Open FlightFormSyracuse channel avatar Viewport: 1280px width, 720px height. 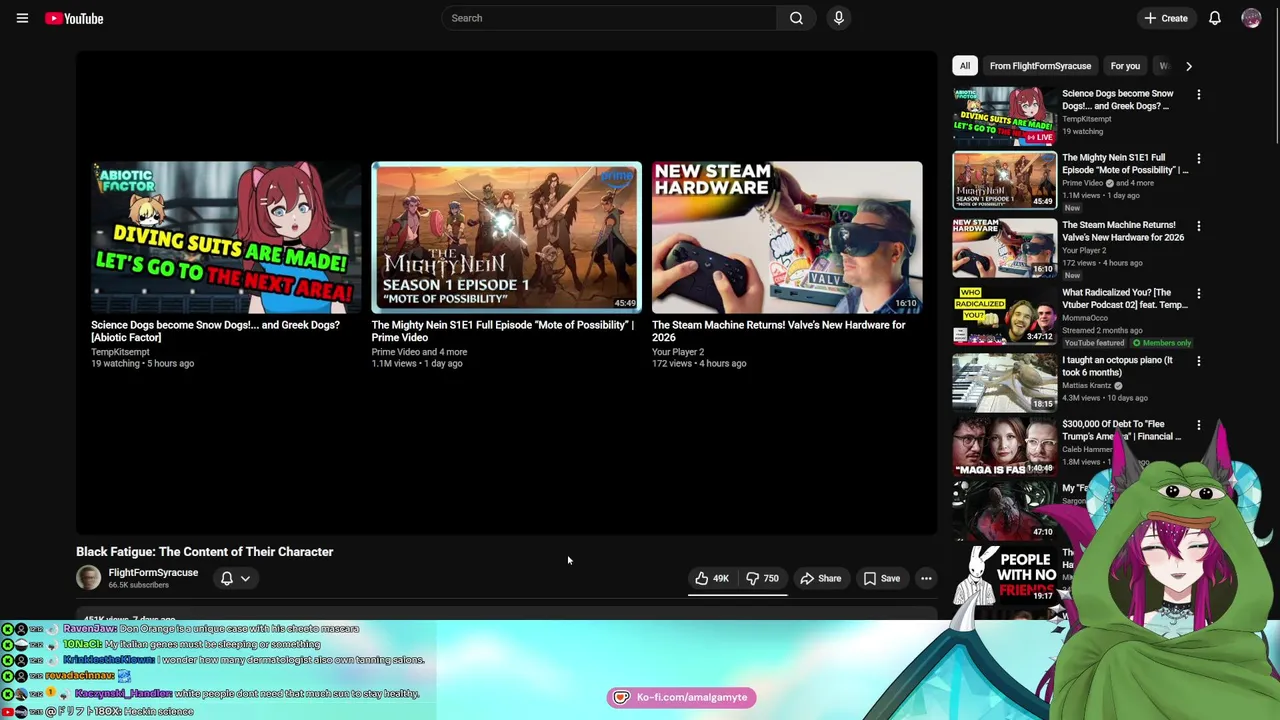pyautogui.click(x=89, y=578)
